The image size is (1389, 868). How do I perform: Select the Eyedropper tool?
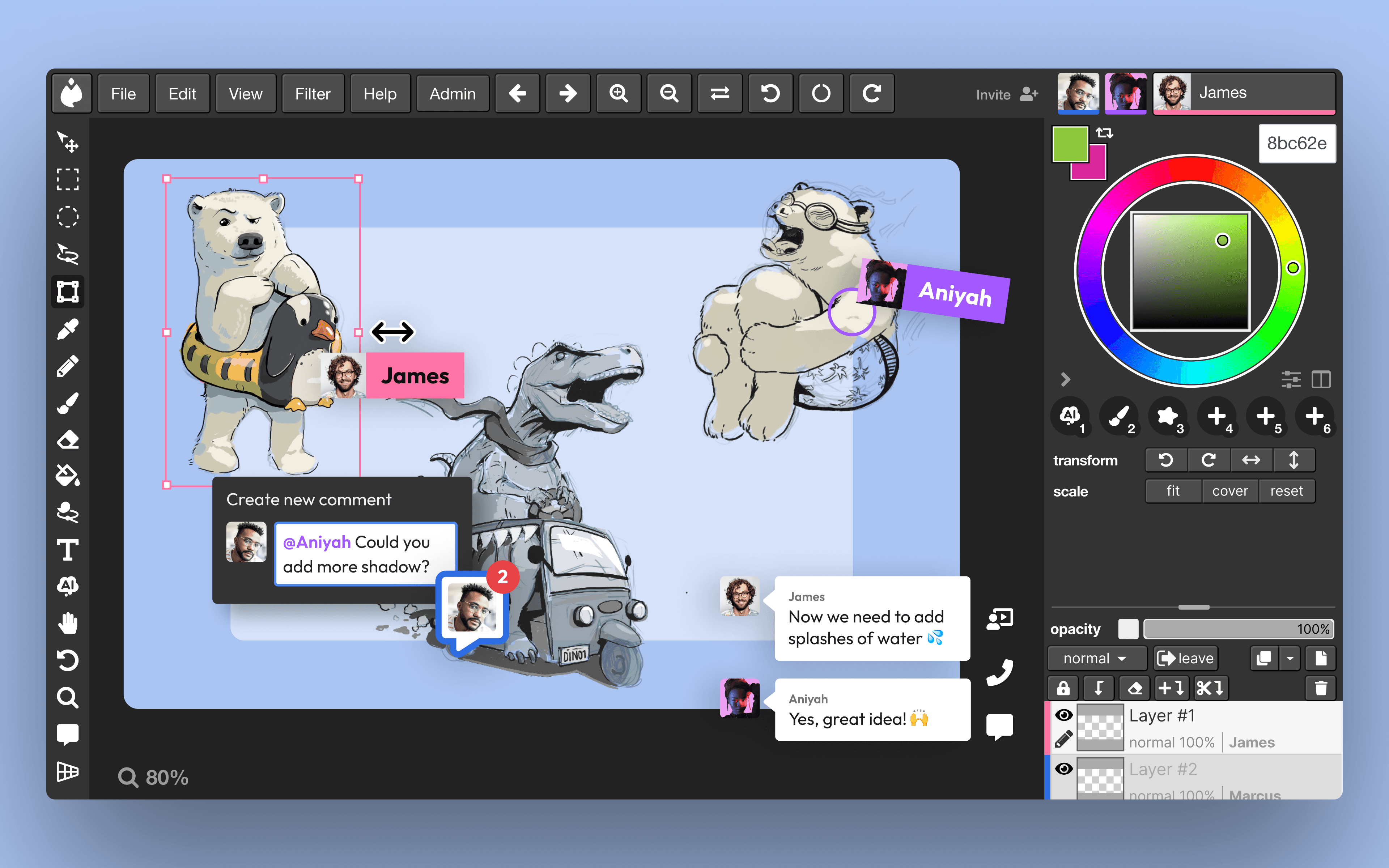pos(68,329)
